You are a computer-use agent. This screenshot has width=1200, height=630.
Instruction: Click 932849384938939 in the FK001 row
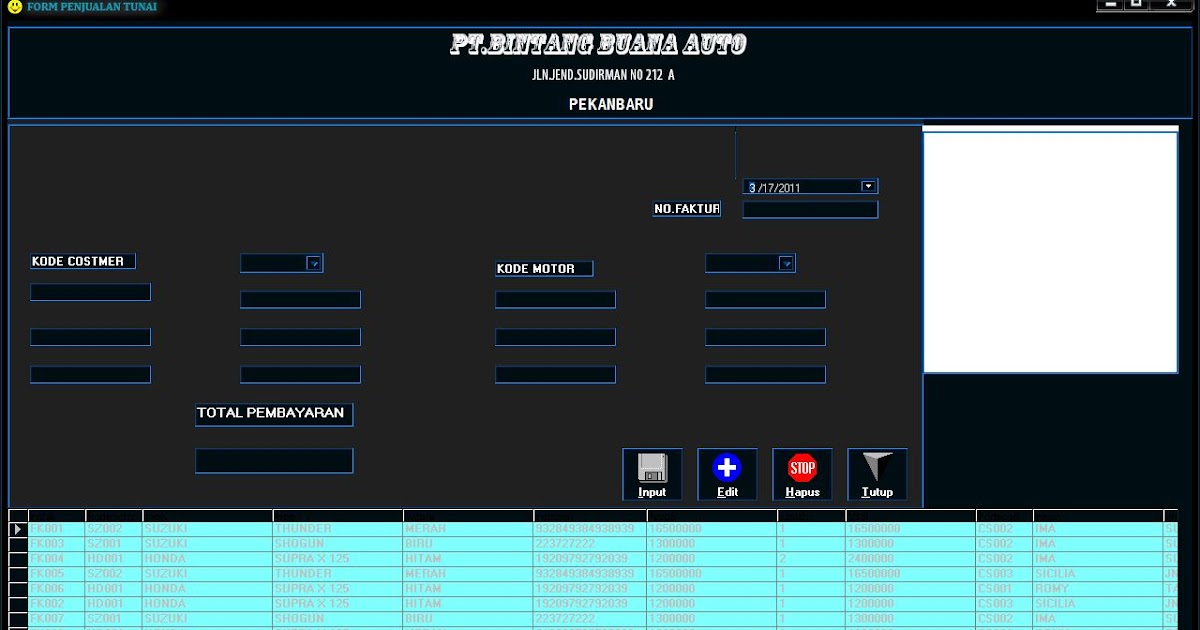click(590, 528)
